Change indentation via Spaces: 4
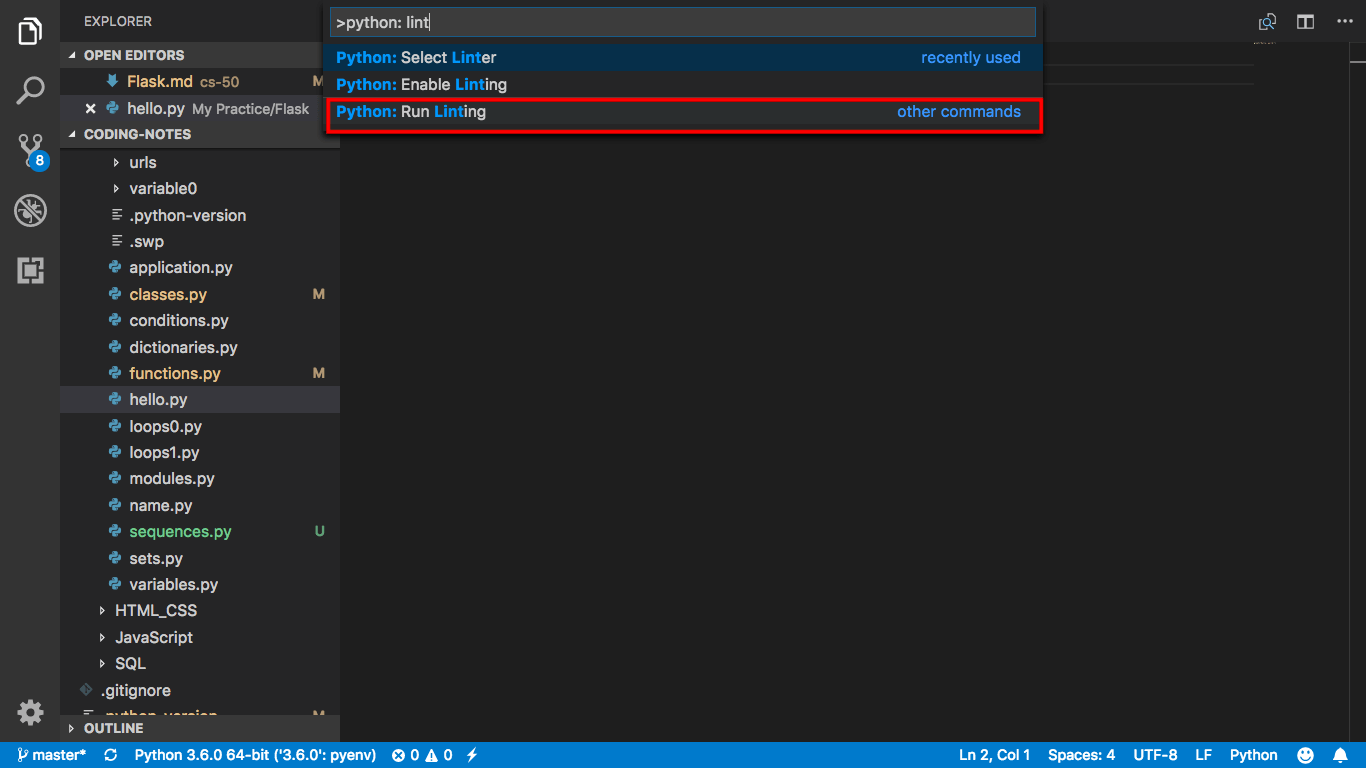Viewport: 1366px width, 768px height. (1081, 755)
